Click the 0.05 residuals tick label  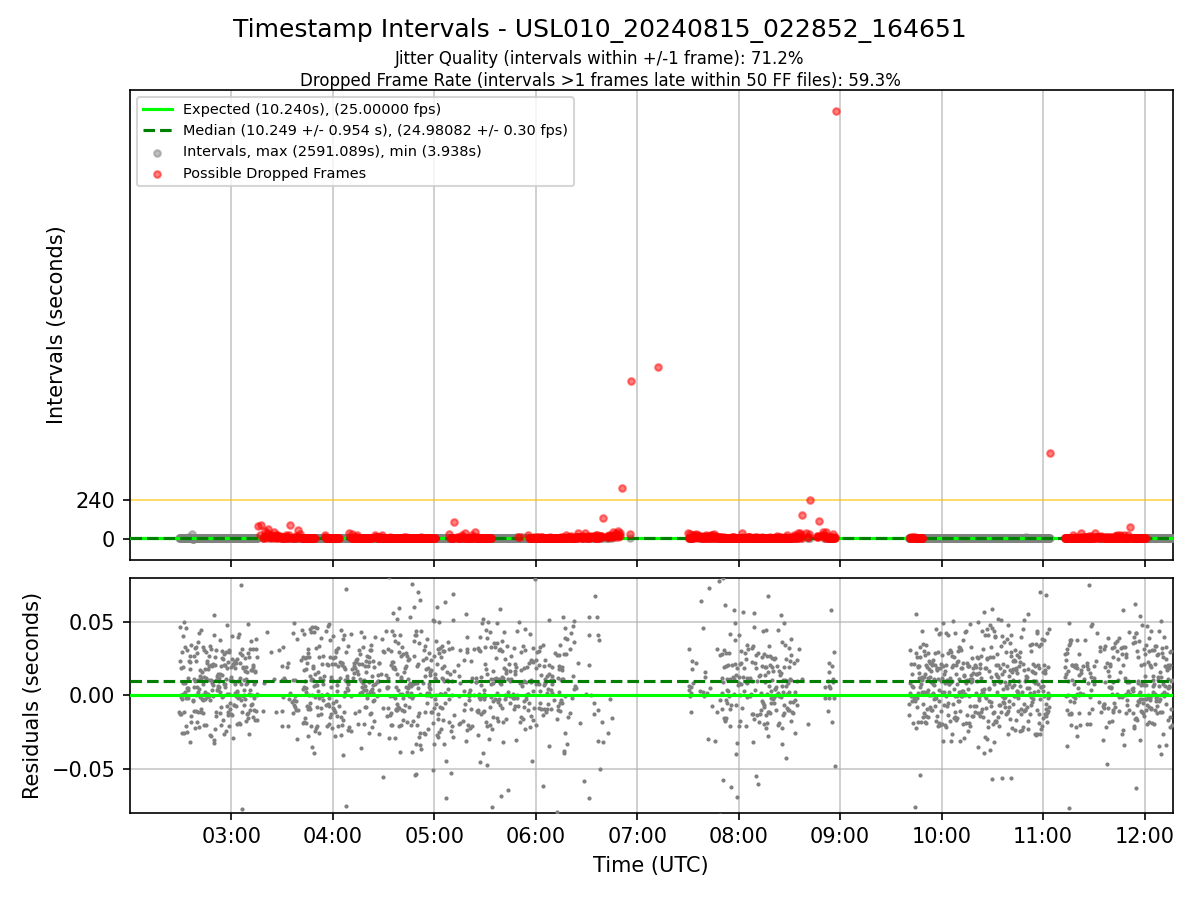[x=94, y=622]
